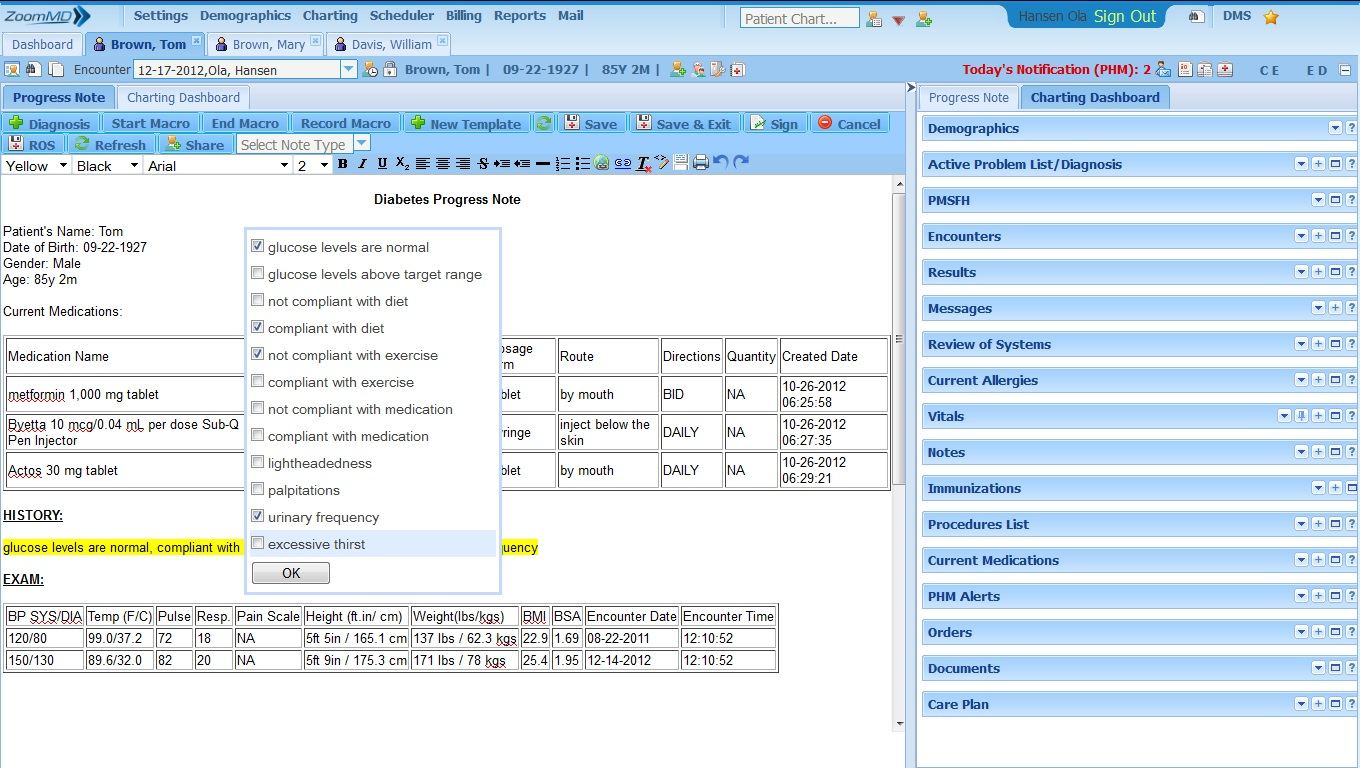Insert a numbered list
Viewport: 1360px width, 768px height.
pos(563,165)
